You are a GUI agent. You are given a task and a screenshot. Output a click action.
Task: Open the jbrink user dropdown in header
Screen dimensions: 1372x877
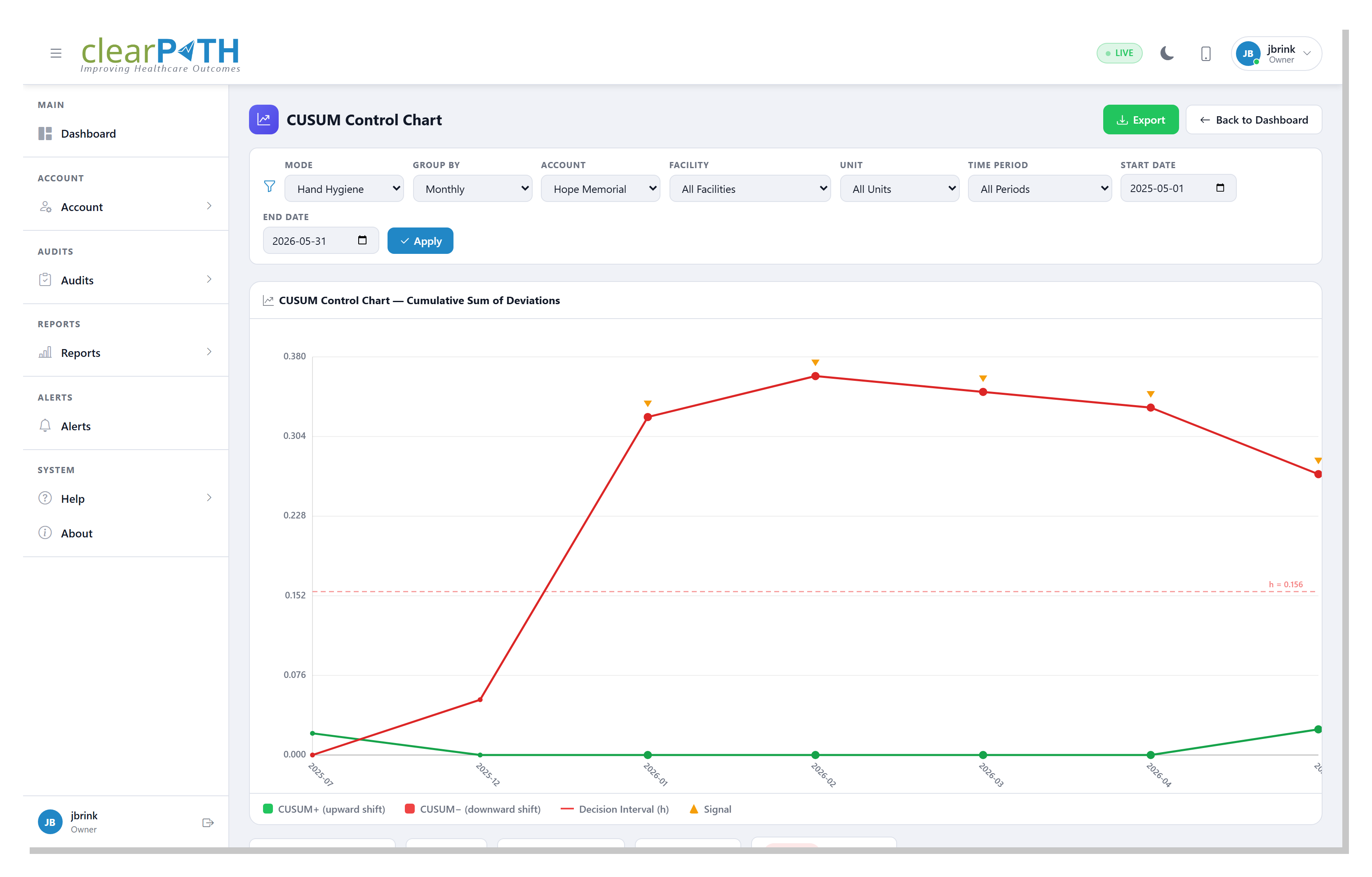[1276, 54]
